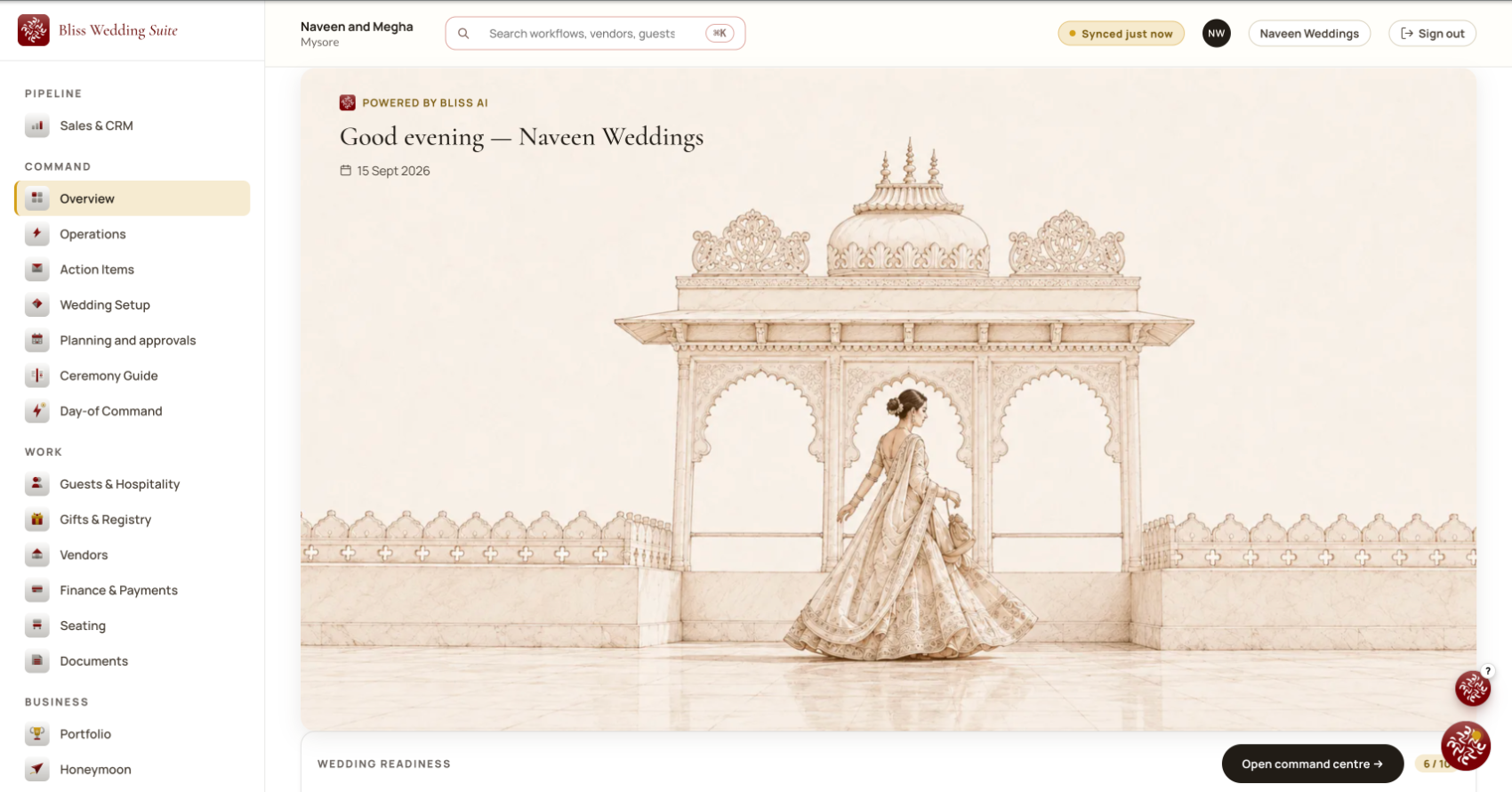The image size is (1512, 792).
Task: Open the help question mark bubble
Action: click(1487, 671)
